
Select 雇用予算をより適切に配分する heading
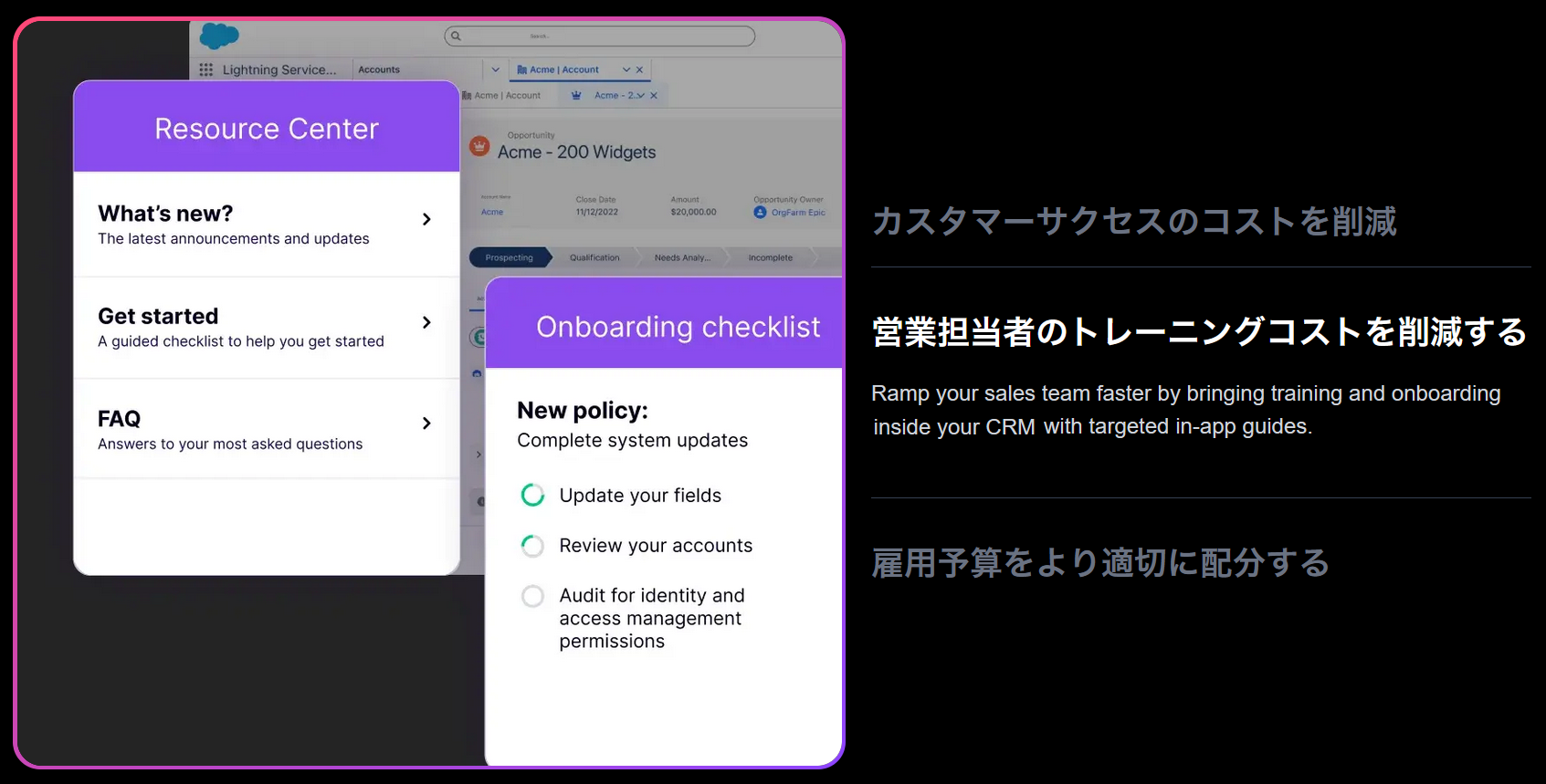pyautogui.click(x=1100, y=563)
